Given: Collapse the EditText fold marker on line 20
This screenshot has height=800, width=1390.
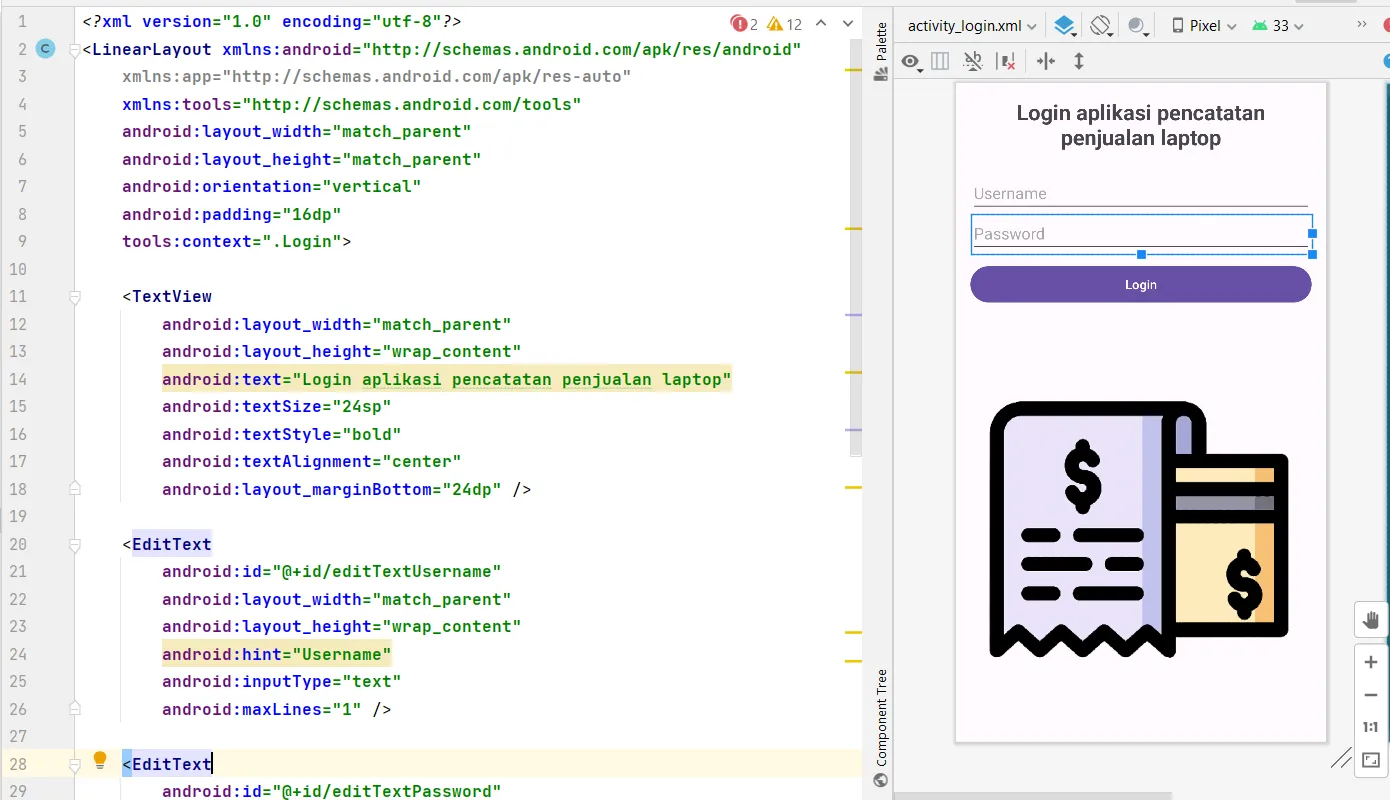Looking at the screenshot, I should coord(74,544).
